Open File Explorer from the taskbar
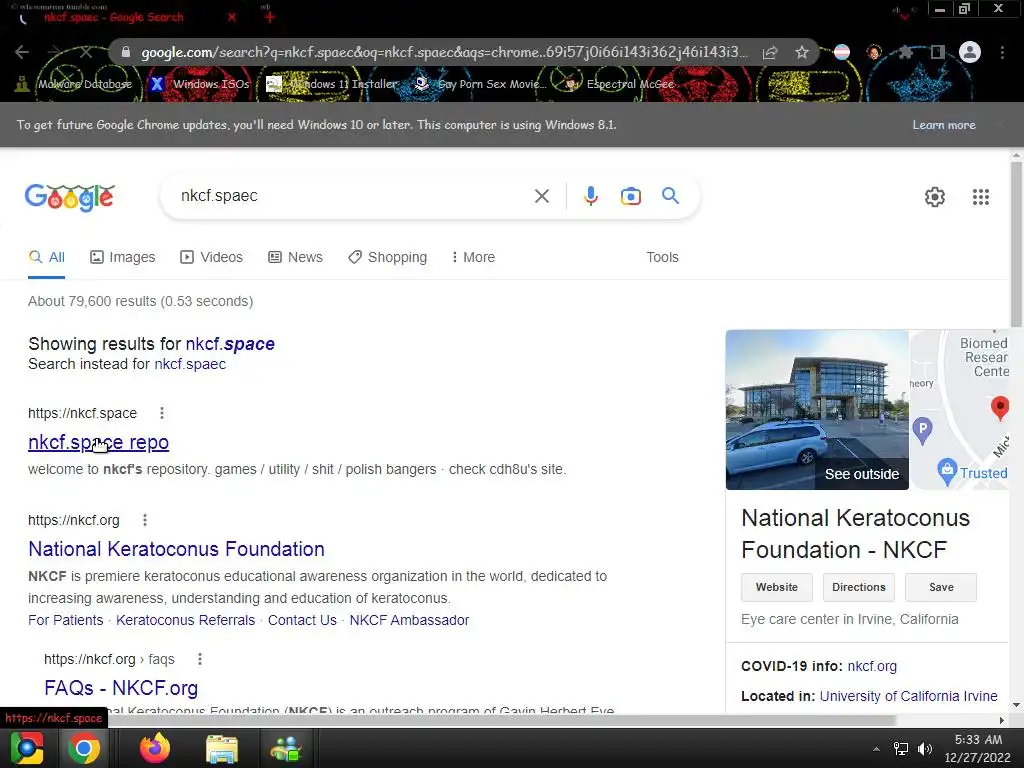The height and width of the screenshot is (768, 1024). (x=222, y=748)
